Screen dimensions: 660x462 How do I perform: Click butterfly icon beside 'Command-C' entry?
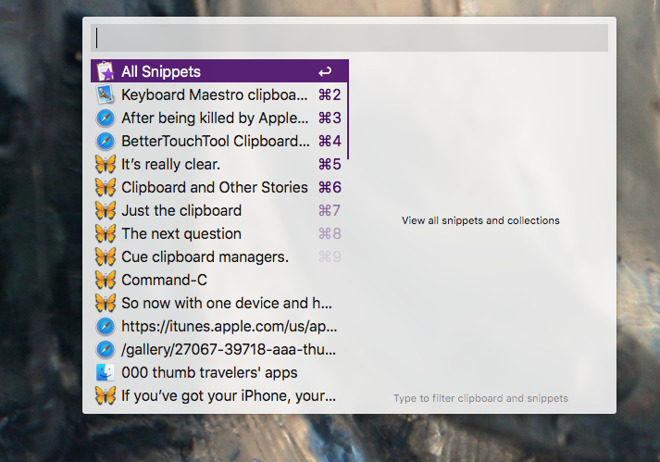[x=105, y=280]
